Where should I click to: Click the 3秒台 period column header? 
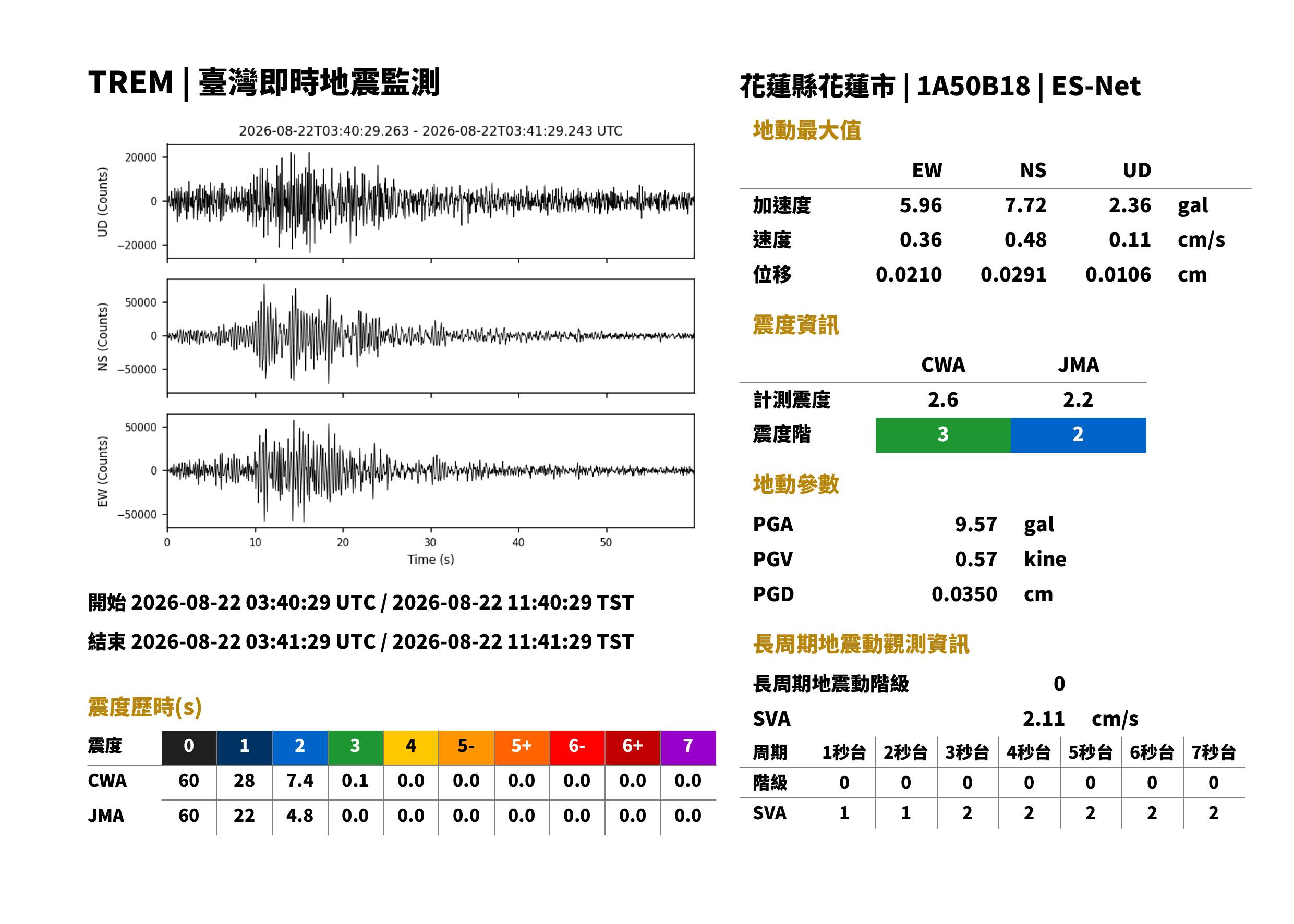click(967, 752)
